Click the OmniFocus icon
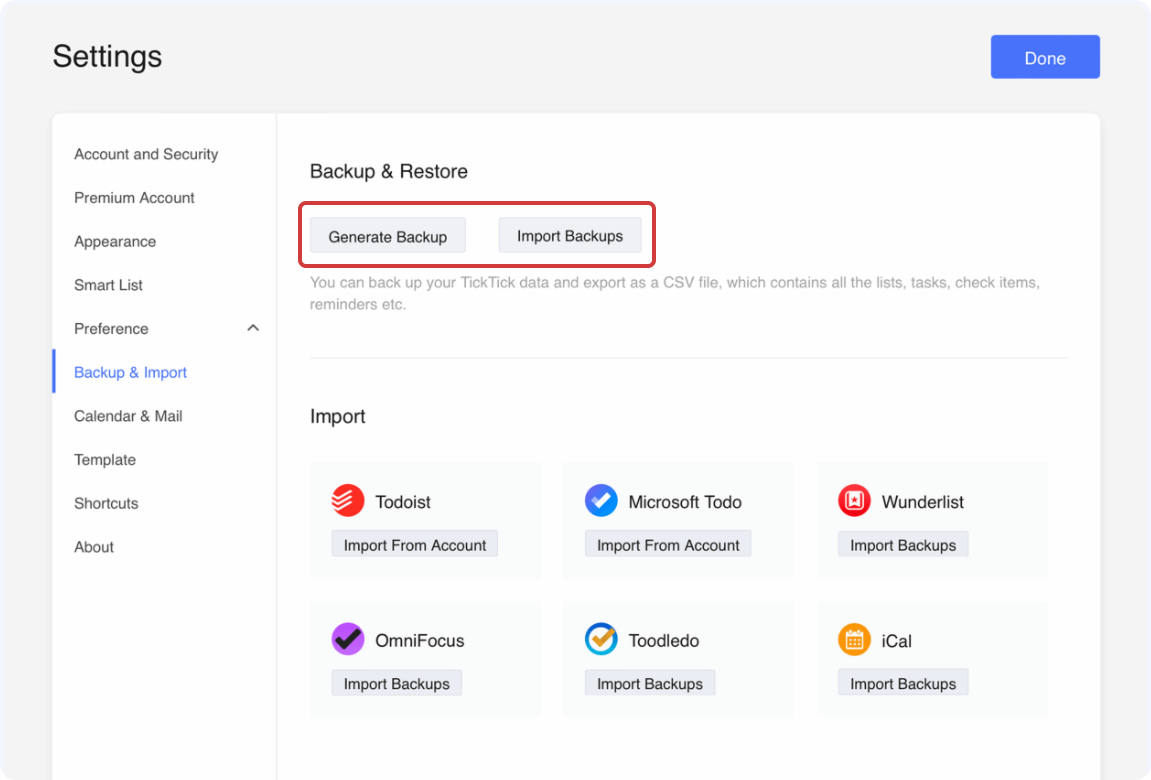Viewport: 1151px width, 780px height. pyautogui.click(x=348, y=640)
